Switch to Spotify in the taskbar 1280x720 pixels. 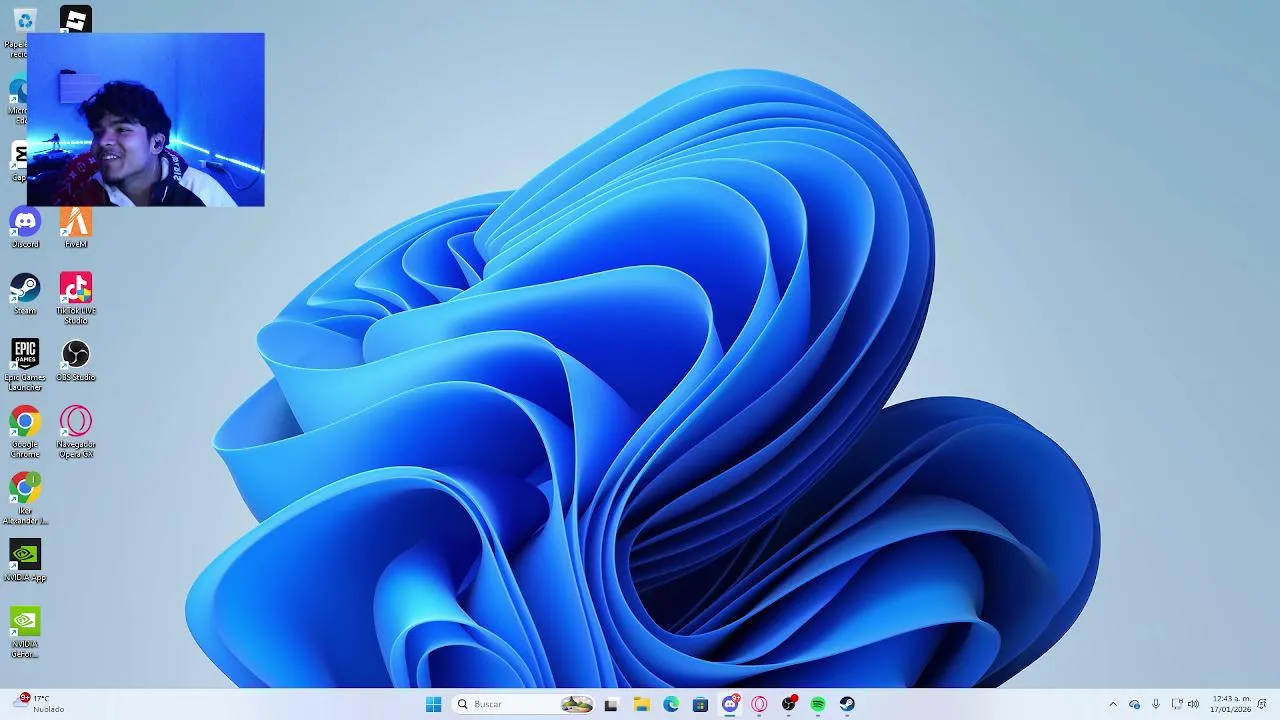[x=818, y=705]
